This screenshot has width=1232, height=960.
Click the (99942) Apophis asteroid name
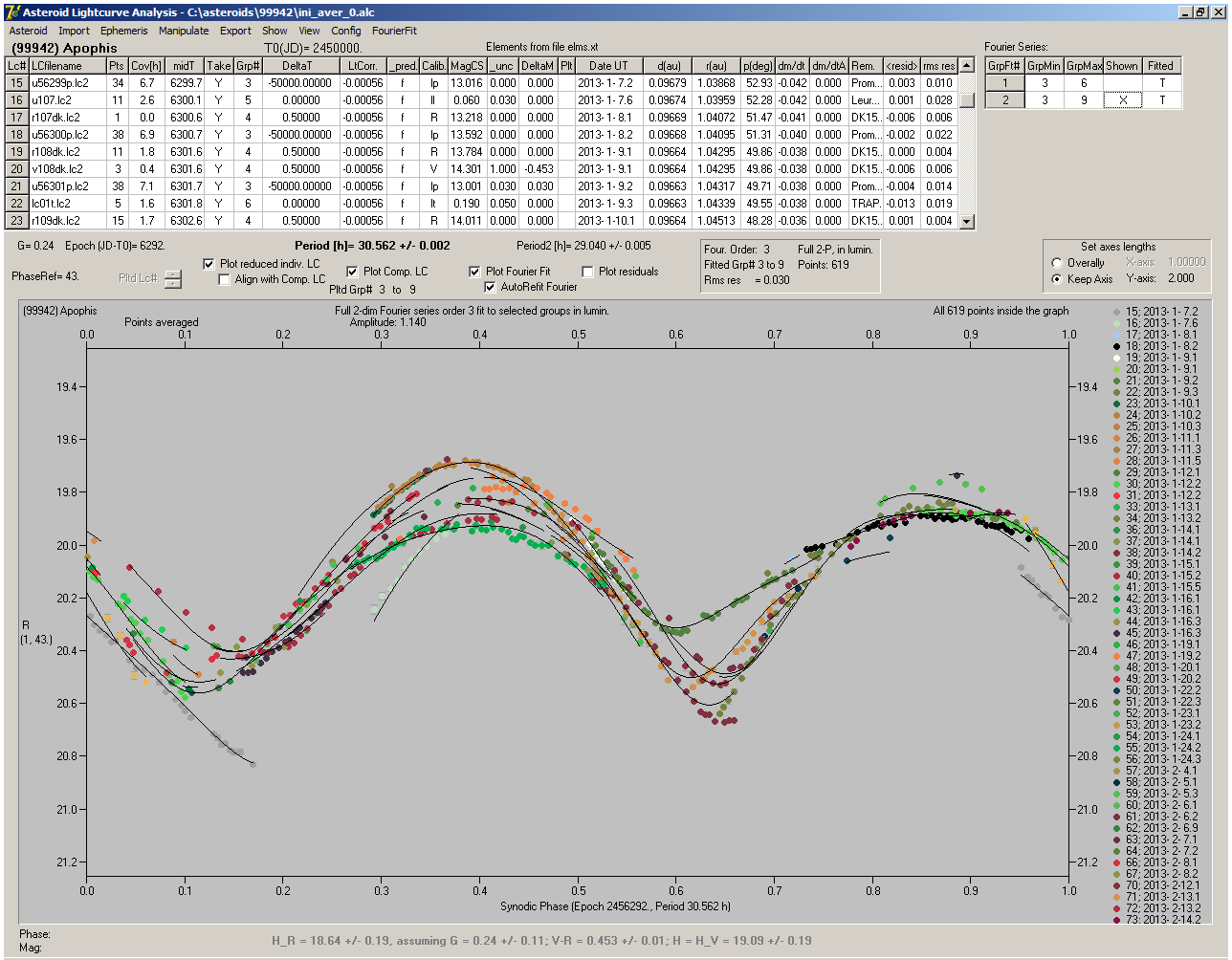(x=64, y=48)
